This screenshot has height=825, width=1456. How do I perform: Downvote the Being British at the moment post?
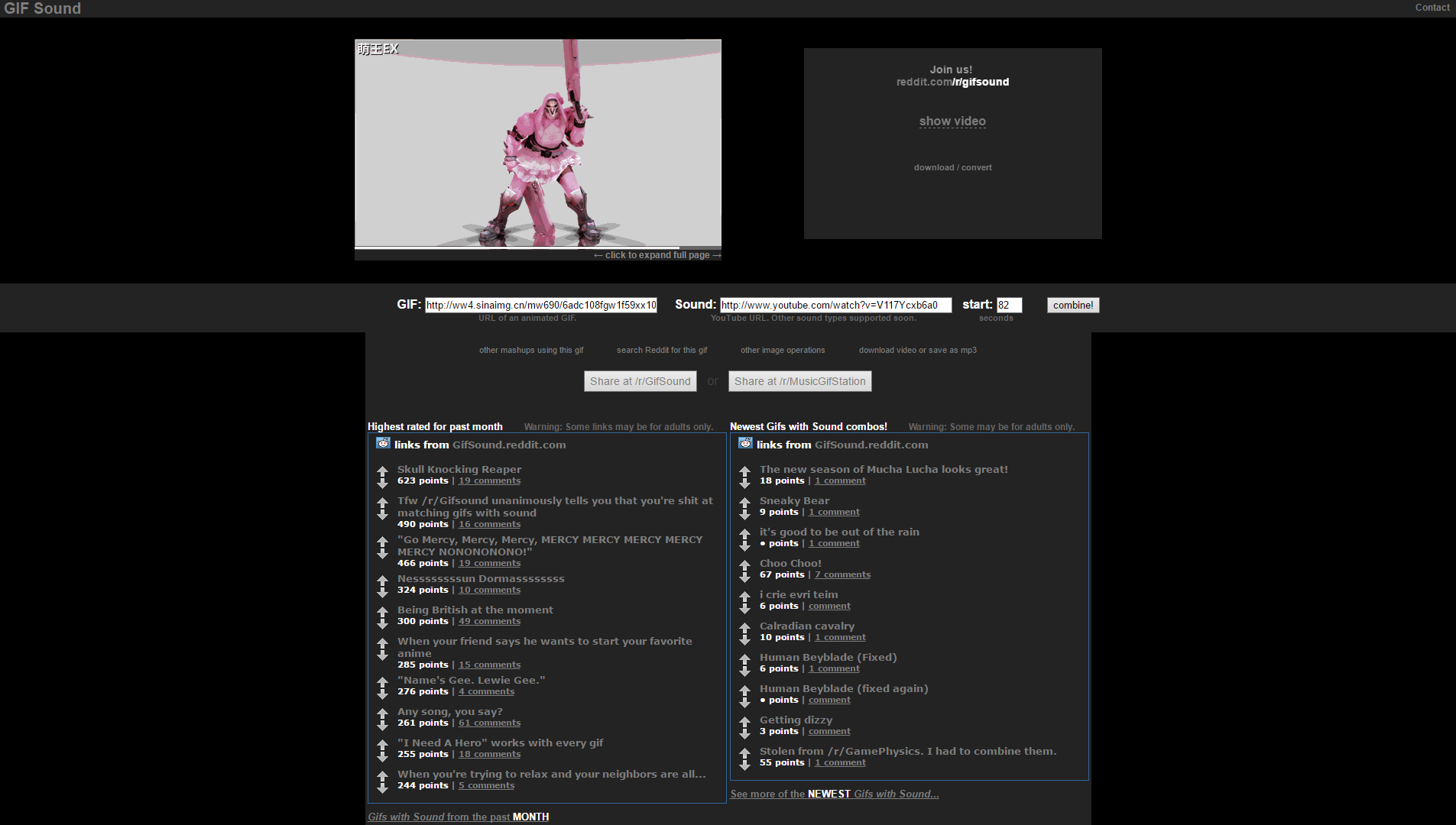(383, 624)
